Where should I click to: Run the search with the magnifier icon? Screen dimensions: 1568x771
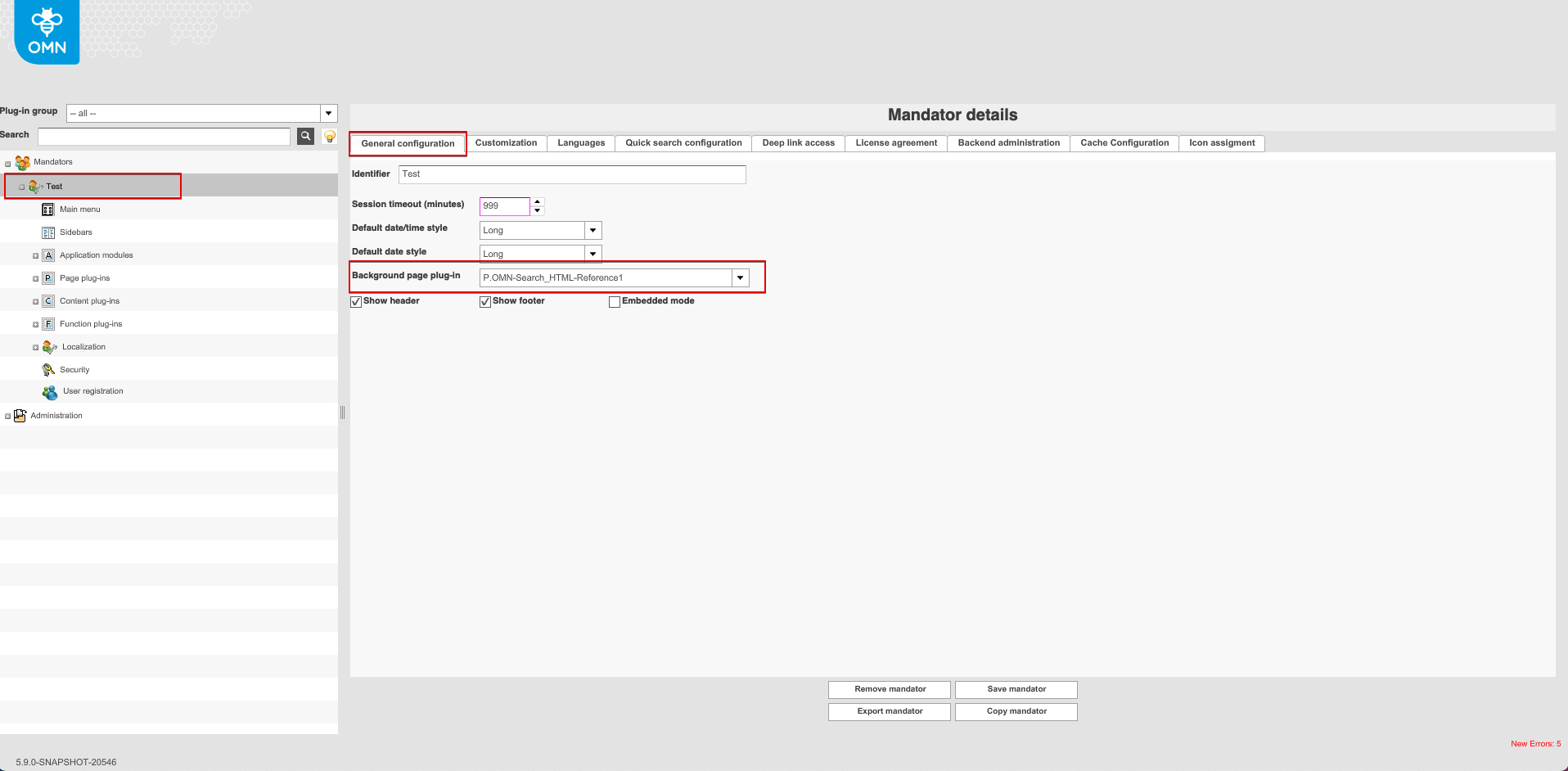pos(305,136)
